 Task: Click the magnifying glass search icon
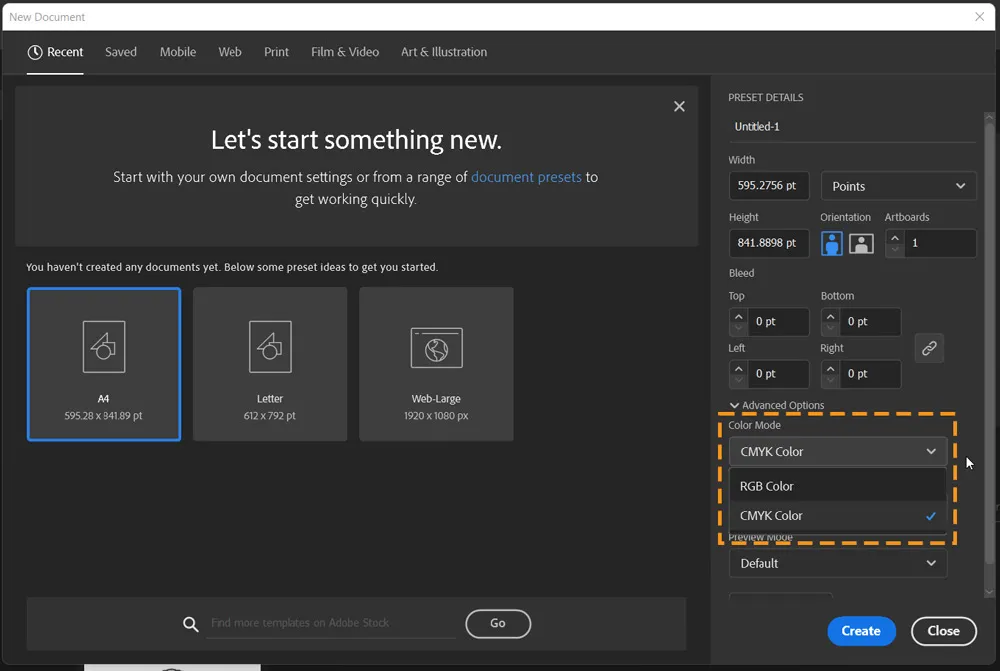tap(191, 624)
